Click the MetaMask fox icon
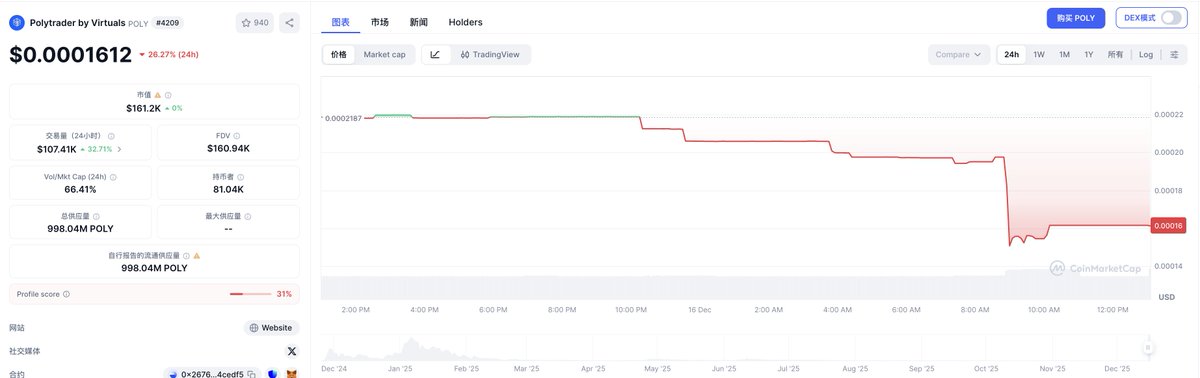Viewport: 1200px width, 378px height. 292,374
